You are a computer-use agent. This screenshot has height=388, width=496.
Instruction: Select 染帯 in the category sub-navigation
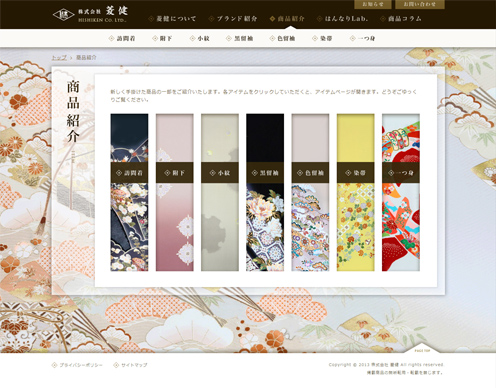(x=322, y=38)
